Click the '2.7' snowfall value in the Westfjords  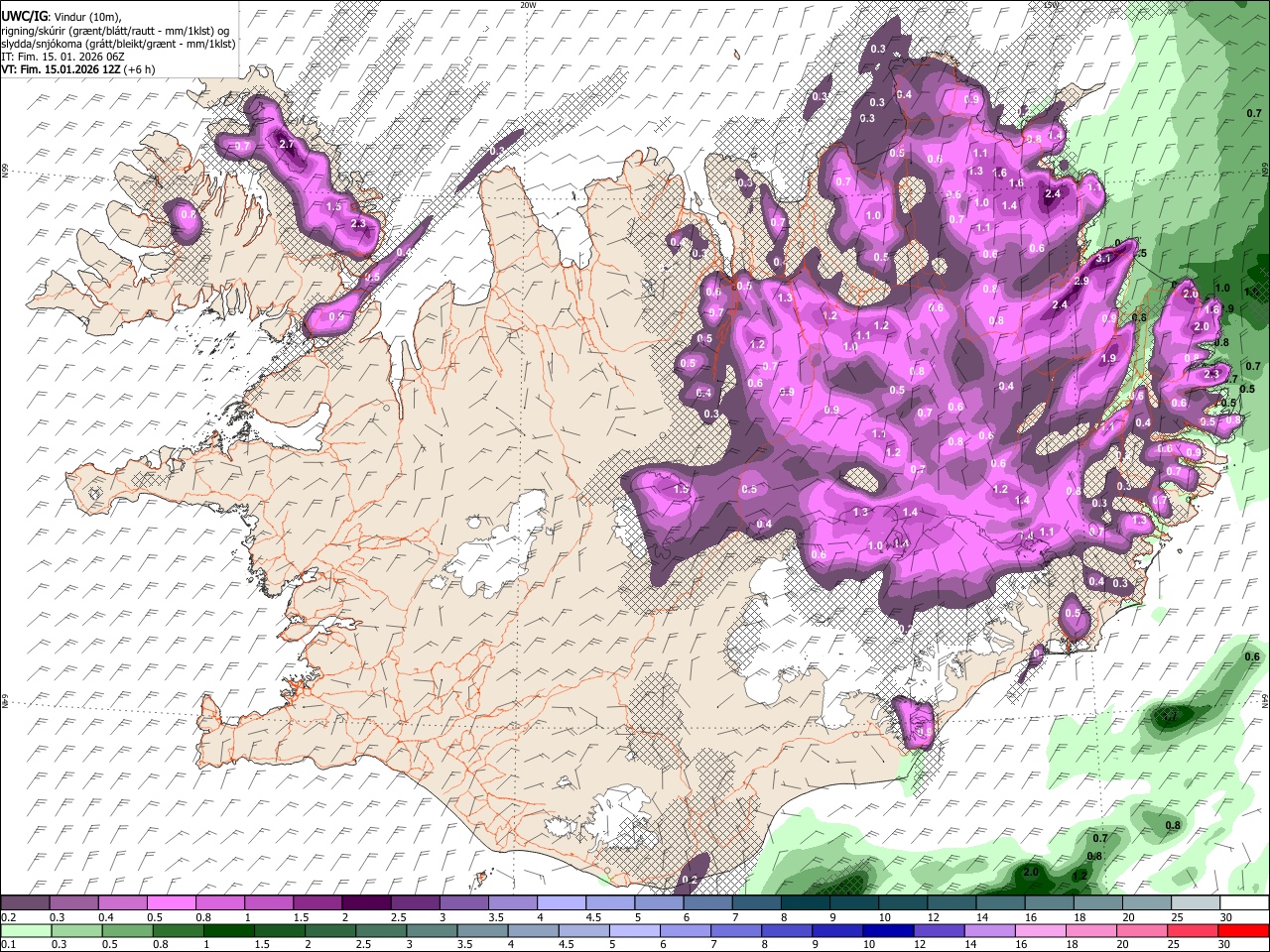287,145
